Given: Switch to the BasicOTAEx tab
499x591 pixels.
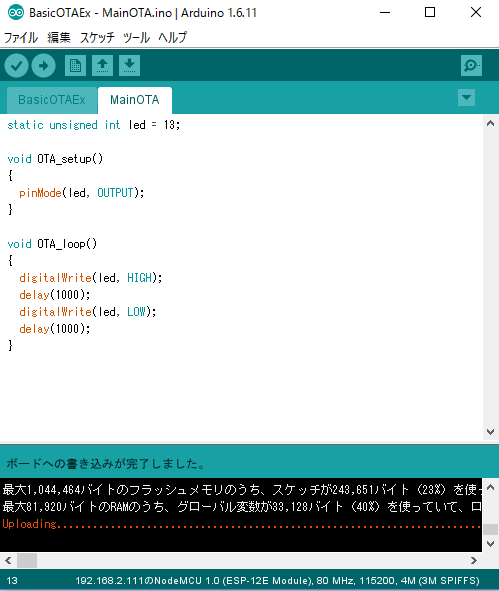Looking at the screenshot, I should tap(52, 100).
